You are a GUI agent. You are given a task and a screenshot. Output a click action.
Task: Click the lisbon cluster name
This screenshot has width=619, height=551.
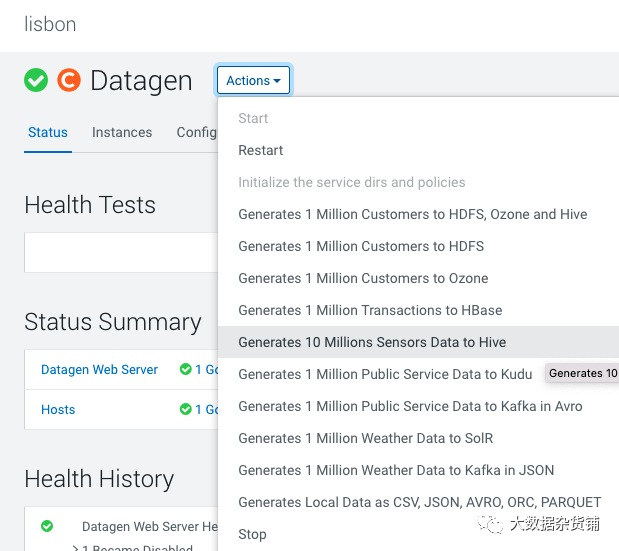coord(50,24)
